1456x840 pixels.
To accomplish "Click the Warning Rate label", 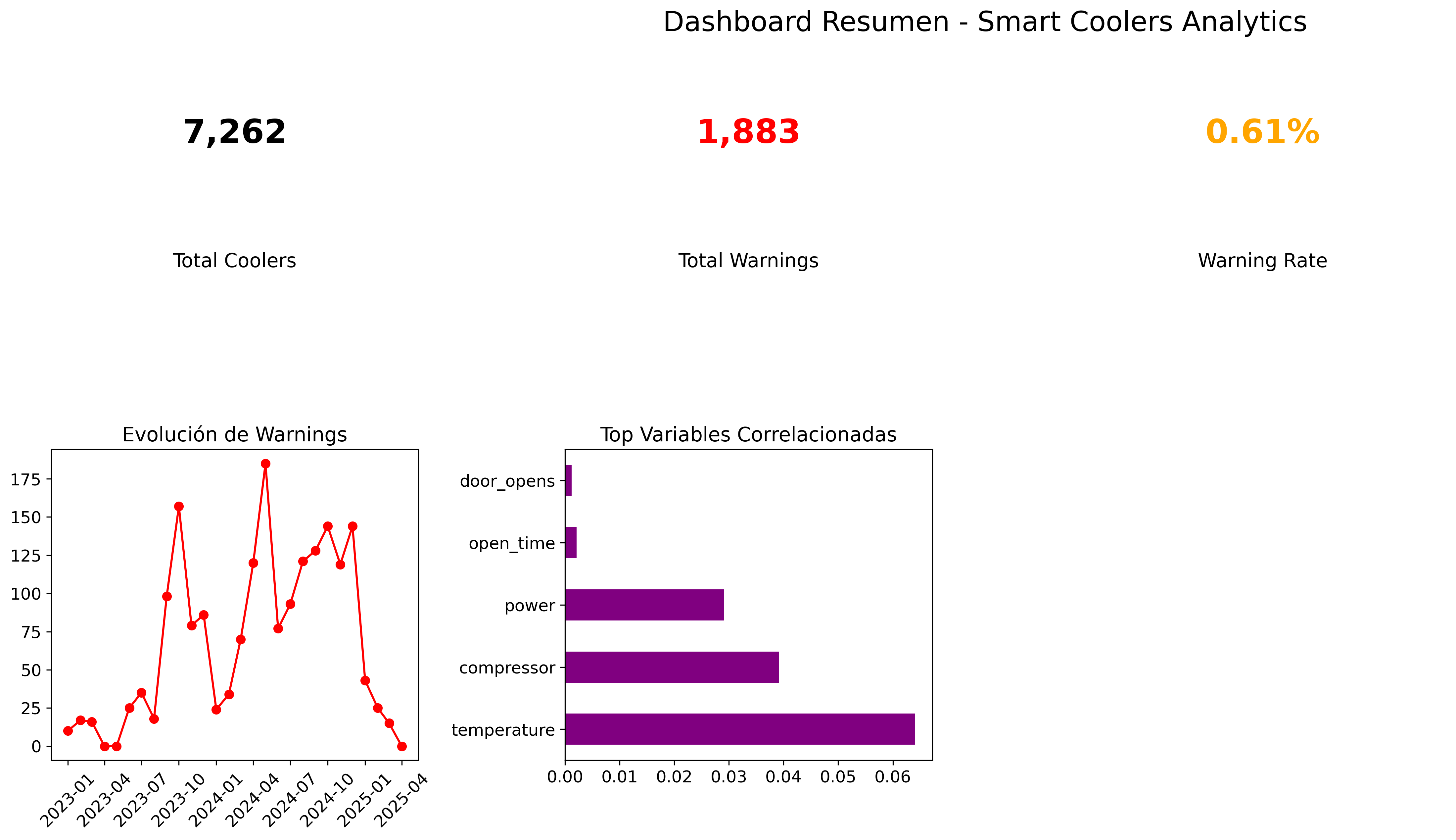I will [x=1262, y=261].
